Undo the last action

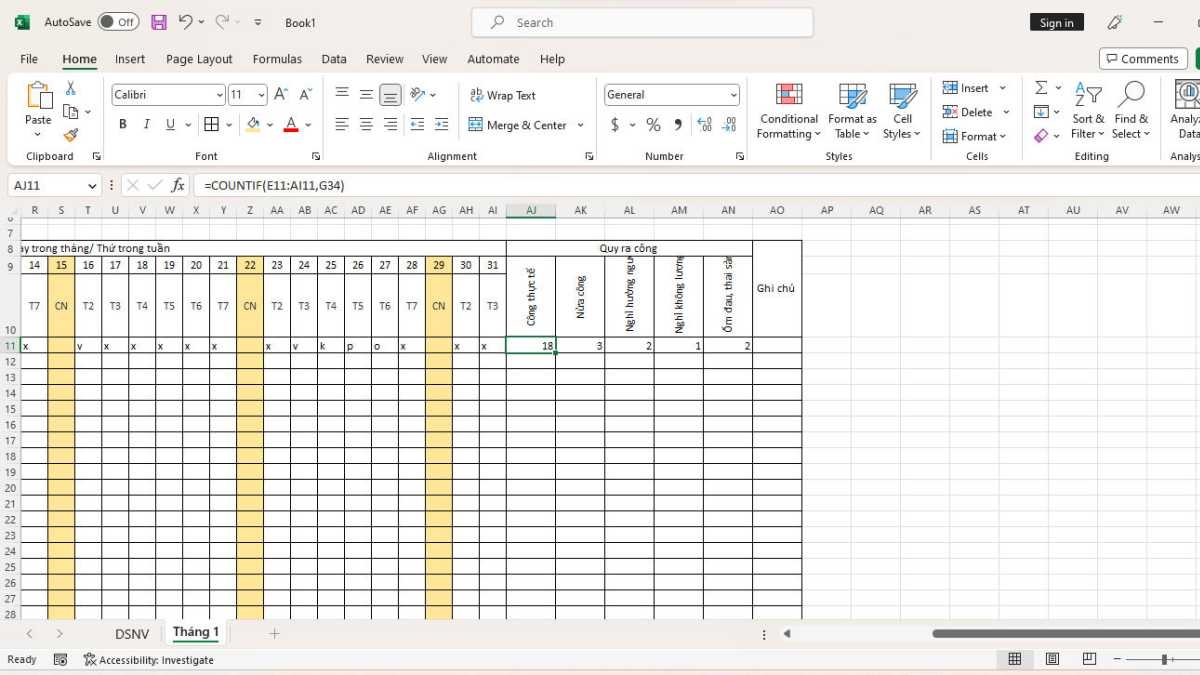click(185, 22)
